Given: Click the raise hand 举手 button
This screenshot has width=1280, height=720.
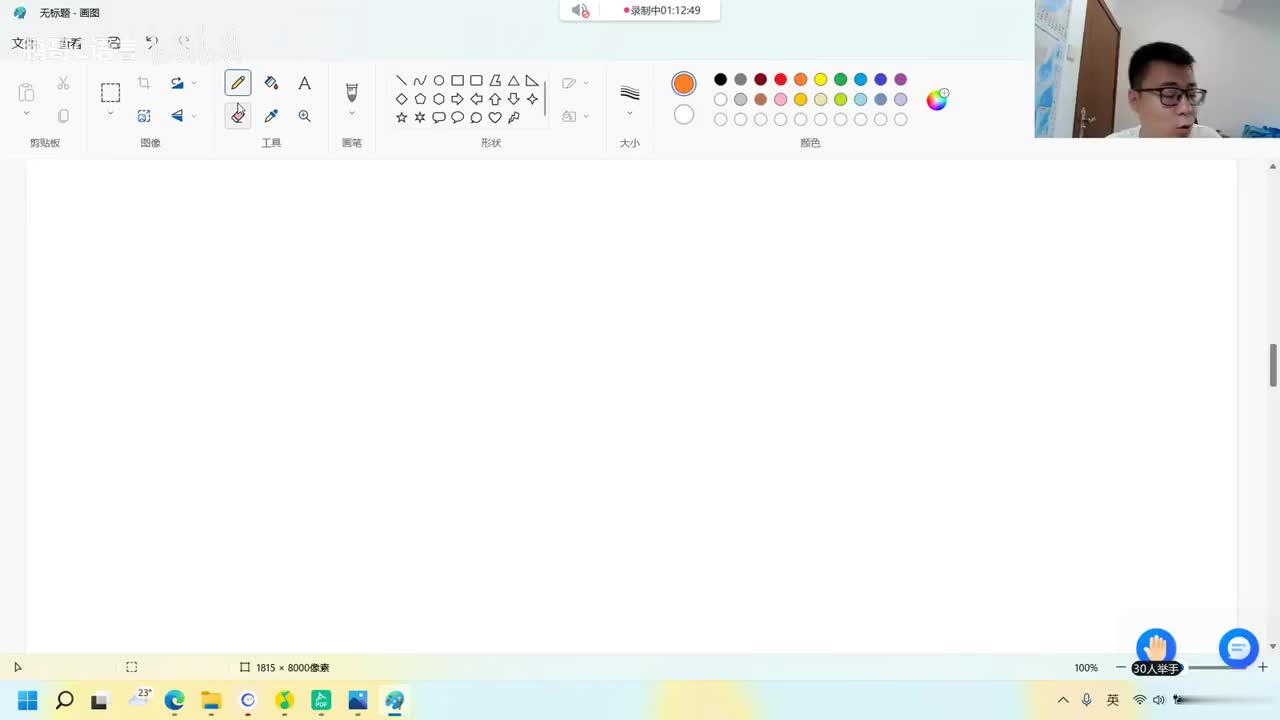Looking at the screenshot, I should 1156,652.
